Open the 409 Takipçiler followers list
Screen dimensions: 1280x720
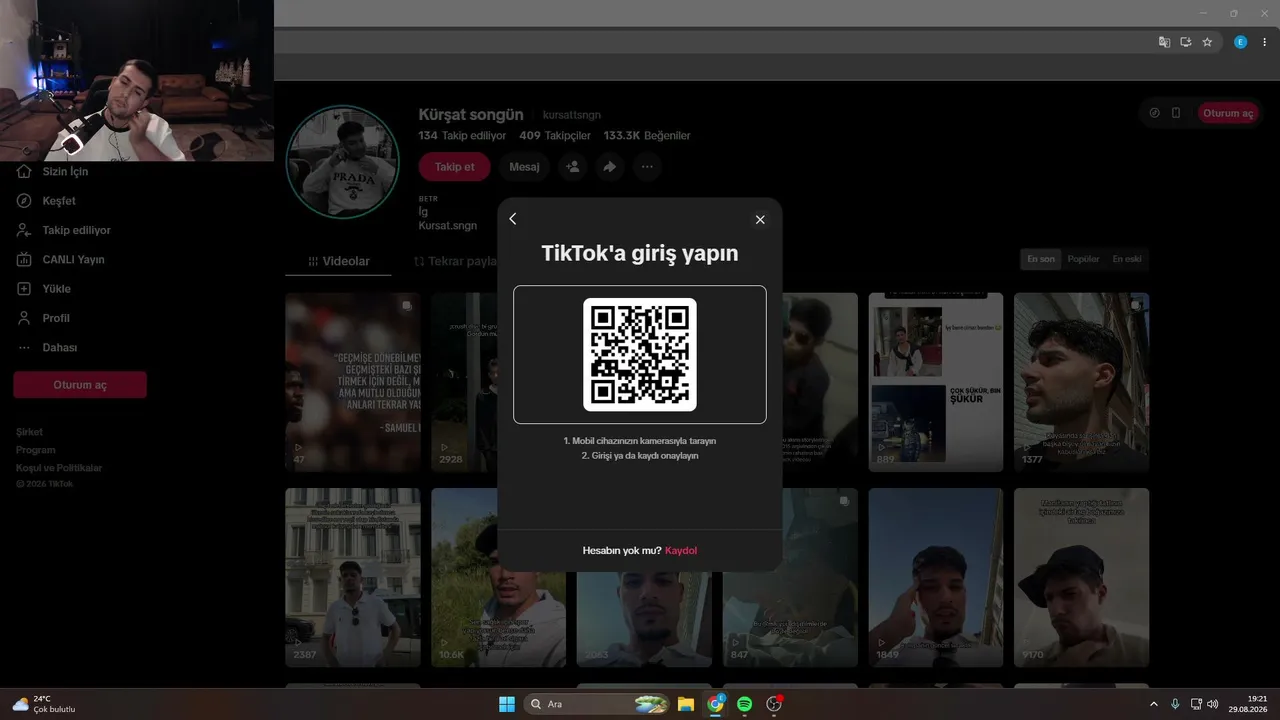coord(555,136)
